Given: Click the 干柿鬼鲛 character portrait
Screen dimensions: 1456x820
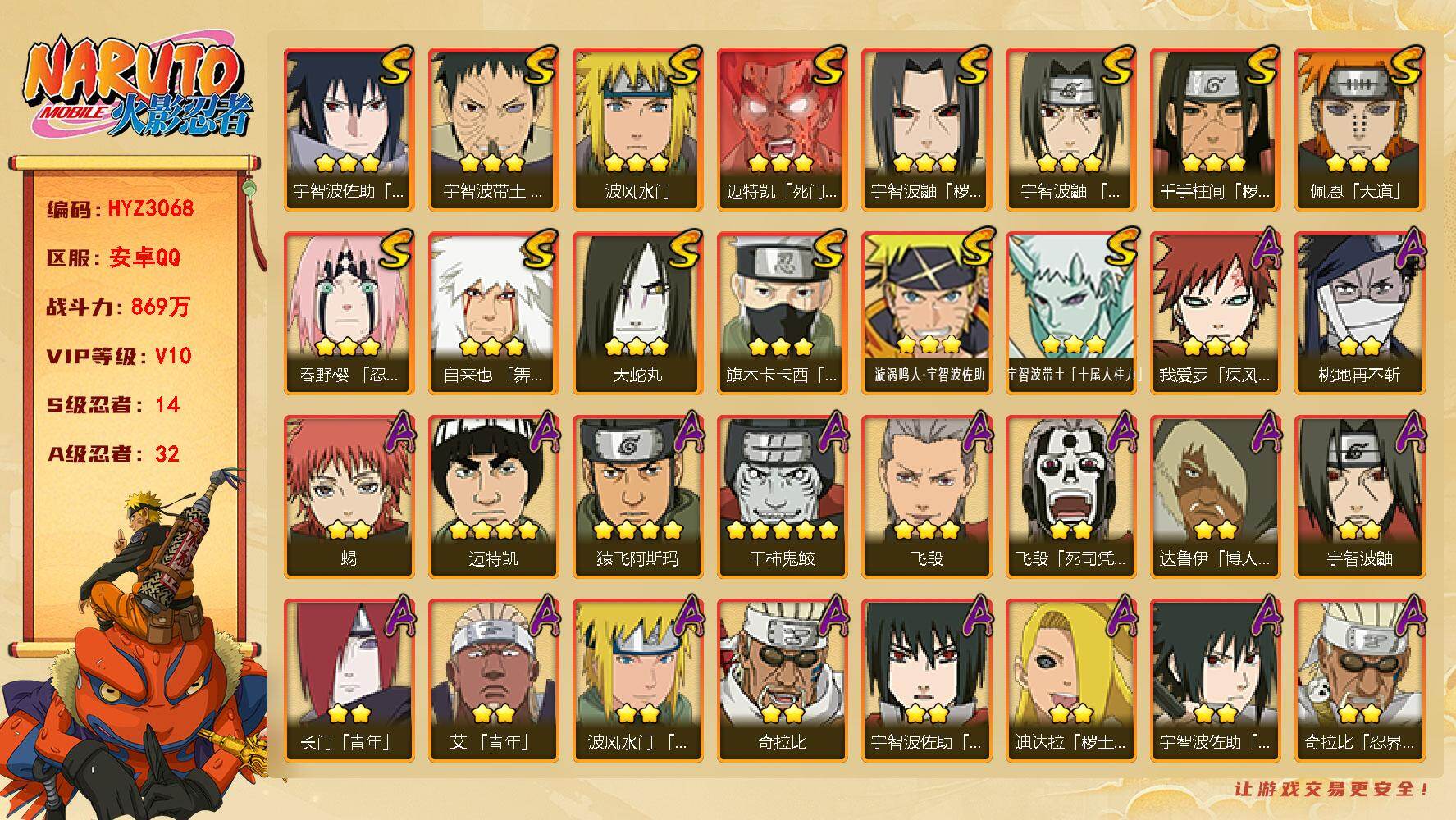Looking at the screenshot, I should 782,496.
